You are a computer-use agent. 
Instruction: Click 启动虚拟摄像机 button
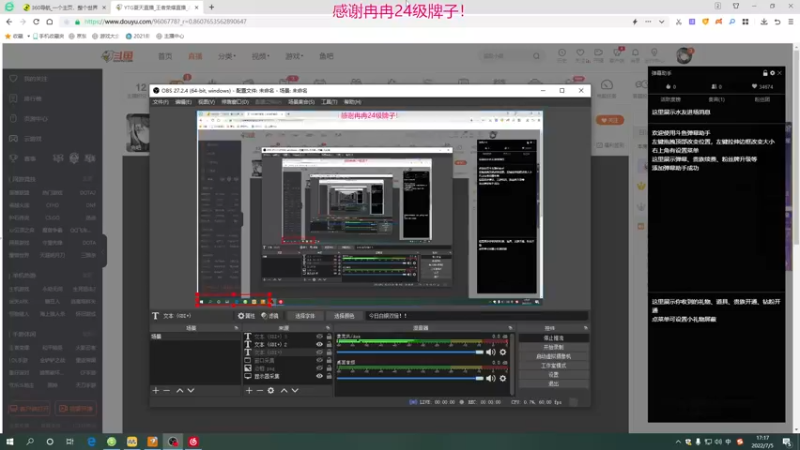[x=554, y=357]
